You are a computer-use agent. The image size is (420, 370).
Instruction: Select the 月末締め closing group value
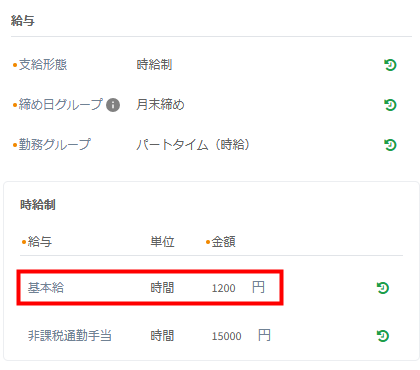point(160,105)
